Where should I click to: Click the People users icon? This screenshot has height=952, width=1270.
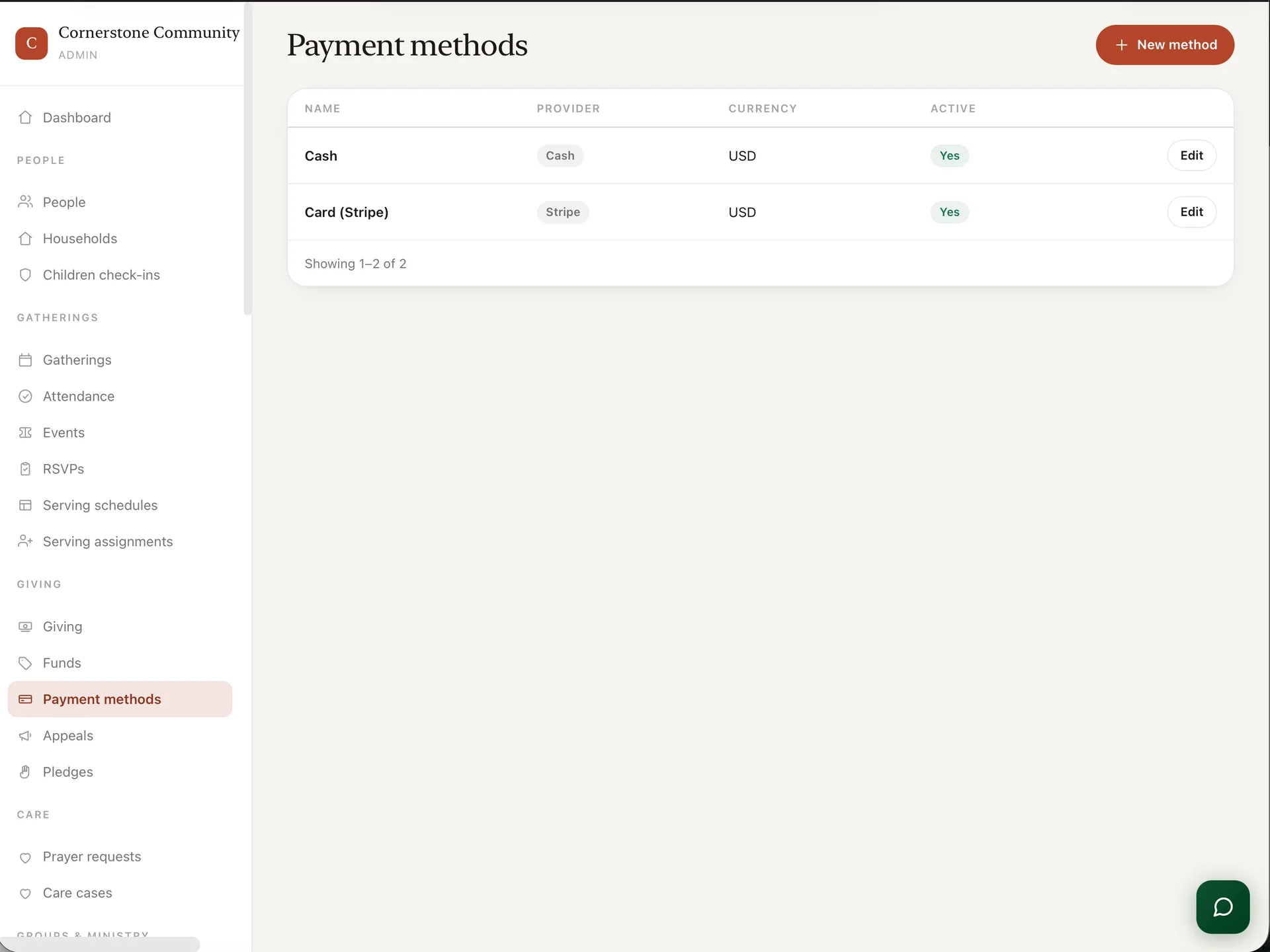(x=25, y=202)
